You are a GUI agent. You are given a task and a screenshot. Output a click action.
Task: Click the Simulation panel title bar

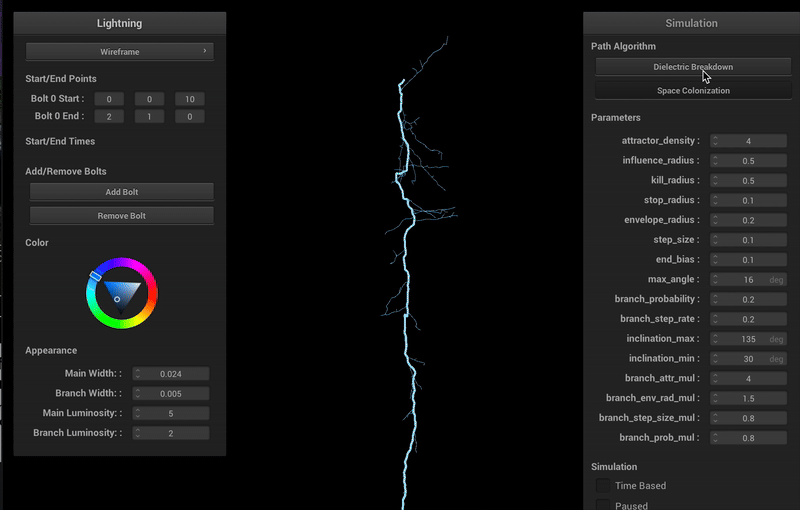coord(691,23)
